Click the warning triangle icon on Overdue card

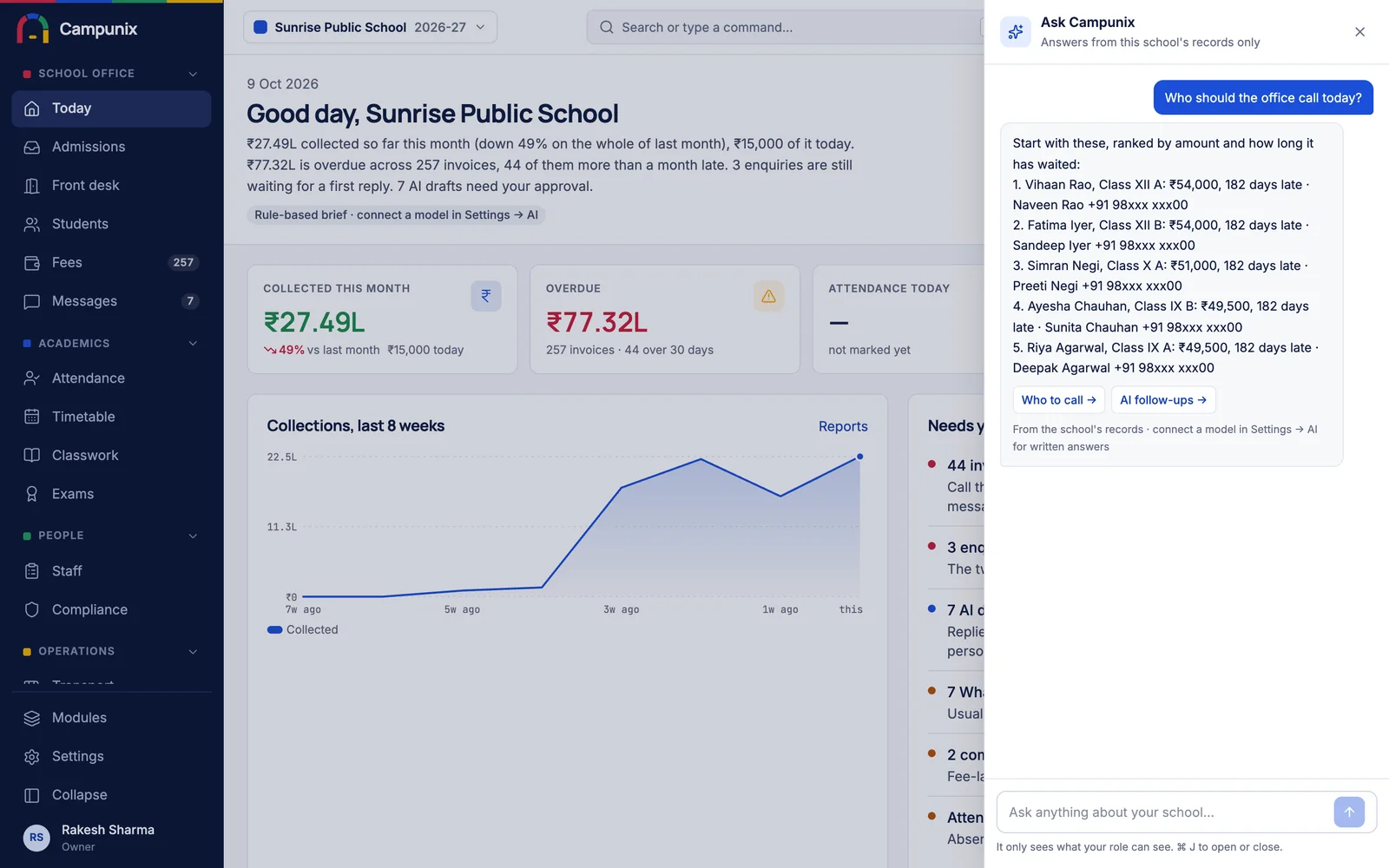[x=768, y=296]
